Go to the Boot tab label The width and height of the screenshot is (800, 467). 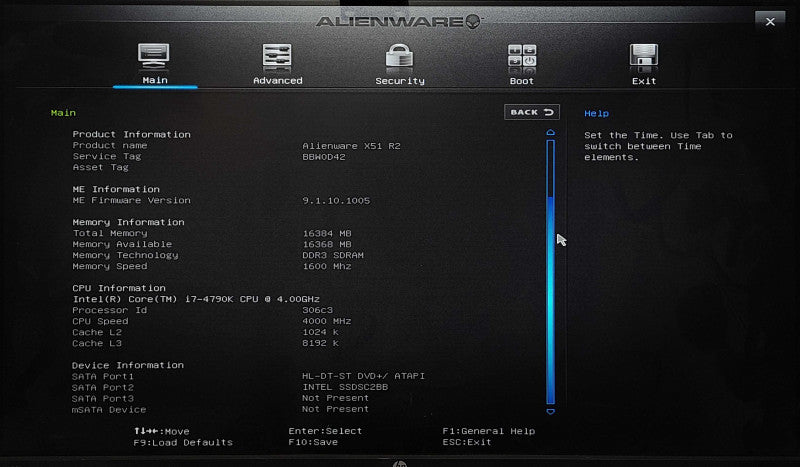coord(521,81)
